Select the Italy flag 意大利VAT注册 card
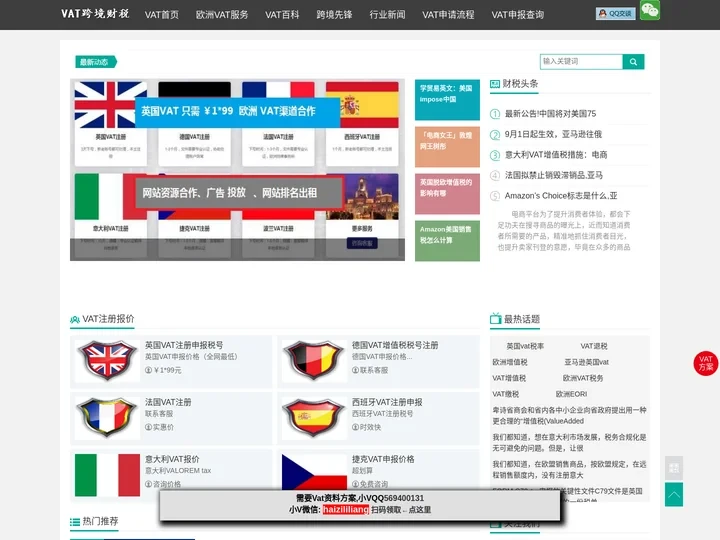Viewport: 720px width, 540px height. tap(111, 215)
